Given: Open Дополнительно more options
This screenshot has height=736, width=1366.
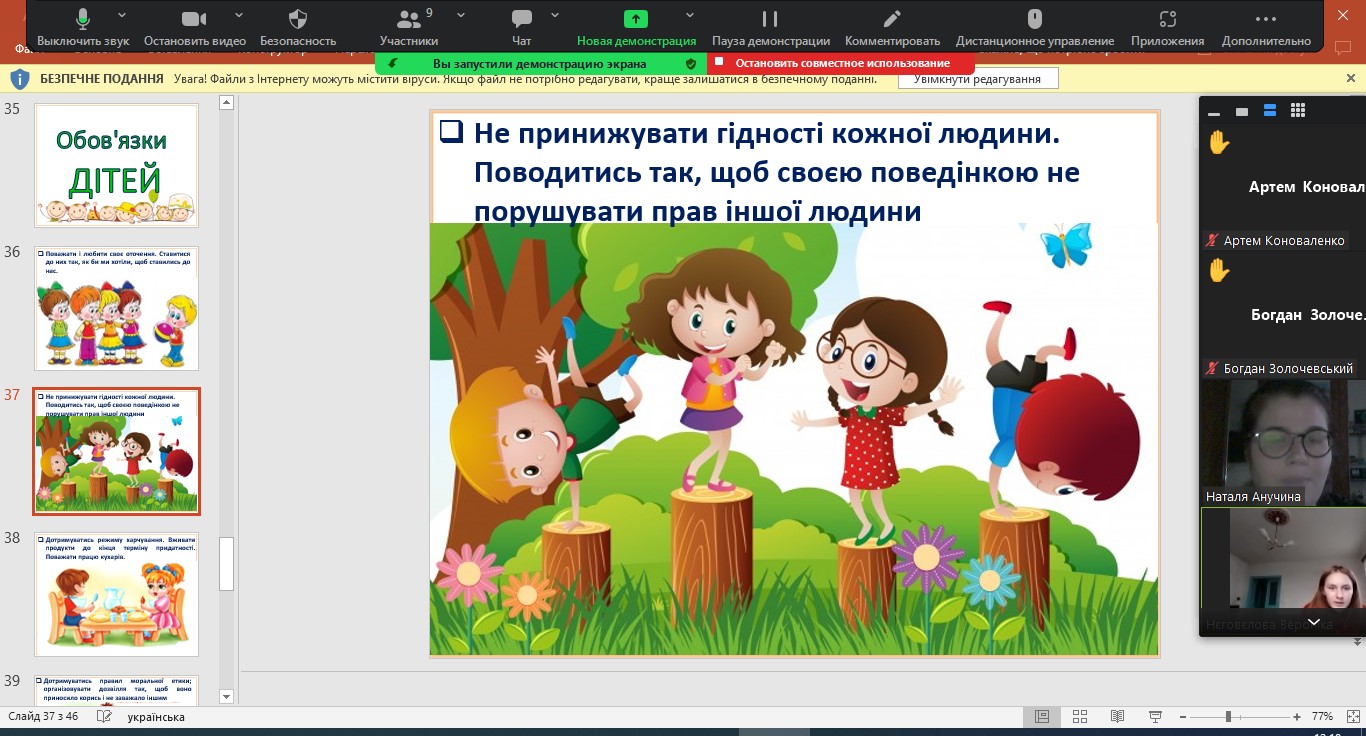Looking at the screenshot, I should point(1265,27).
